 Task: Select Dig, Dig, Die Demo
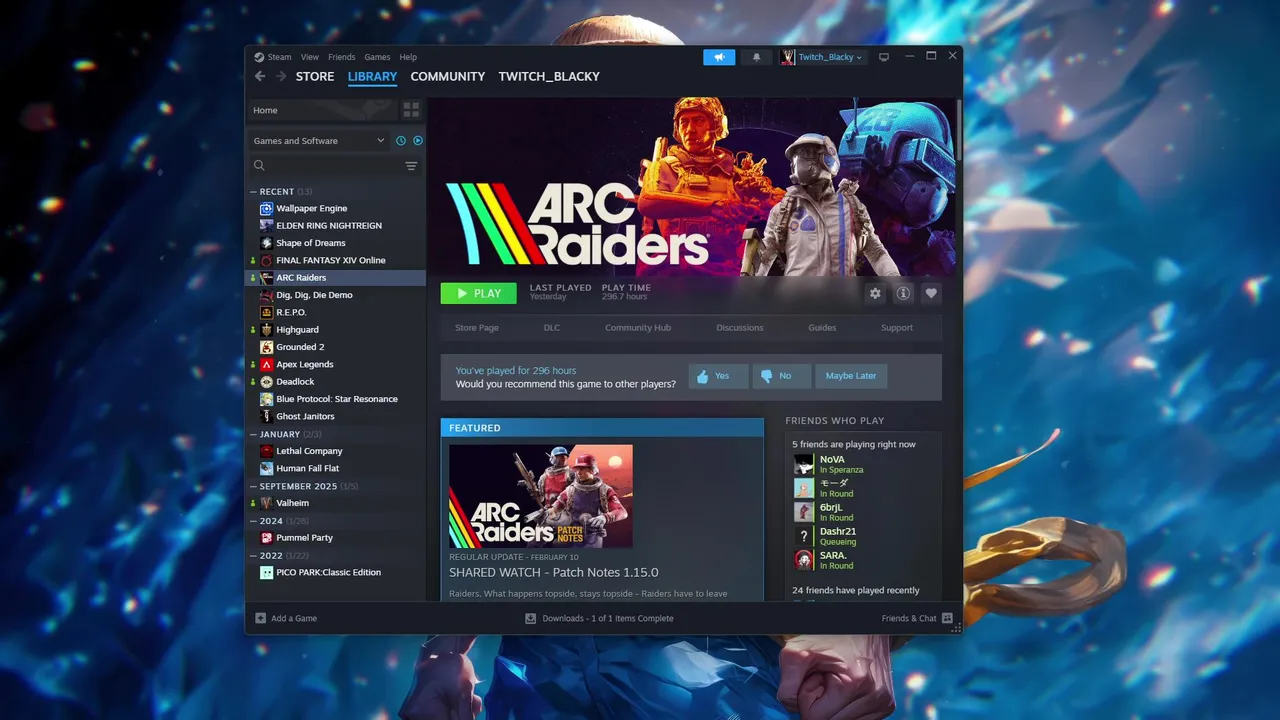pos(336,295)
